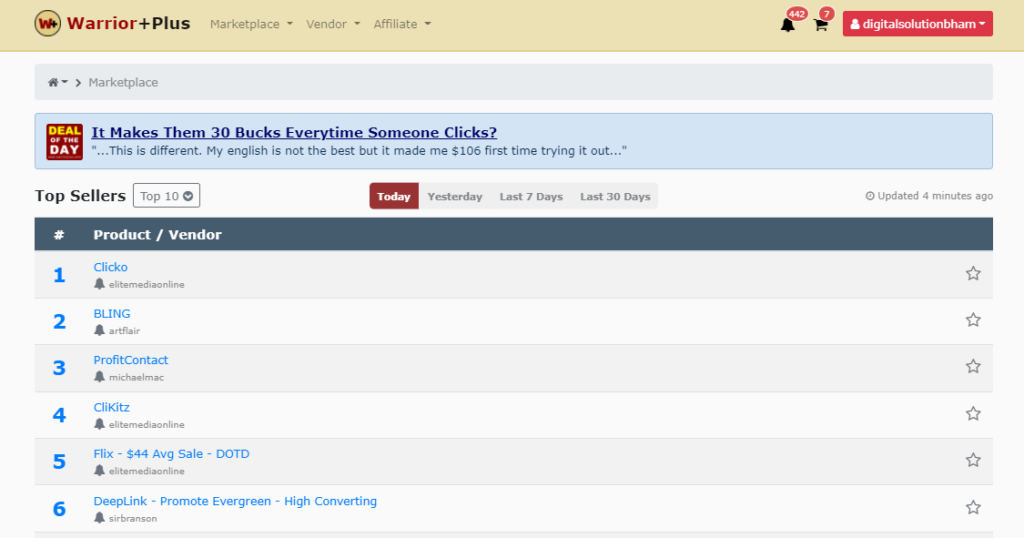Screen dimensions: 1024x538
Task: Click the Updated 4 minutes ago text
Action: pos(929,196)
